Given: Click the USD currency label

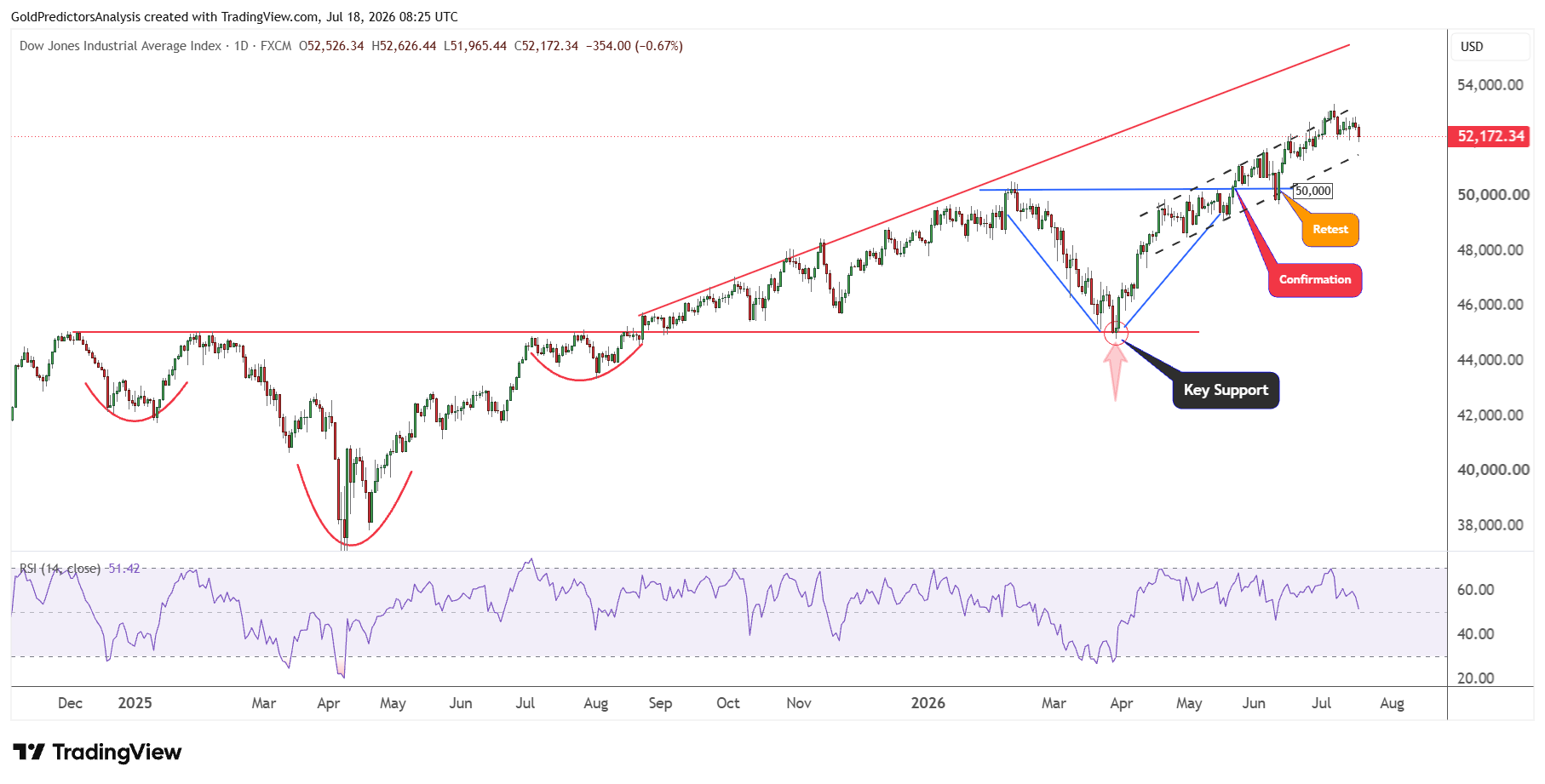Looking at the screenshot, I should pyautogui.click(x=1472, y=47).
